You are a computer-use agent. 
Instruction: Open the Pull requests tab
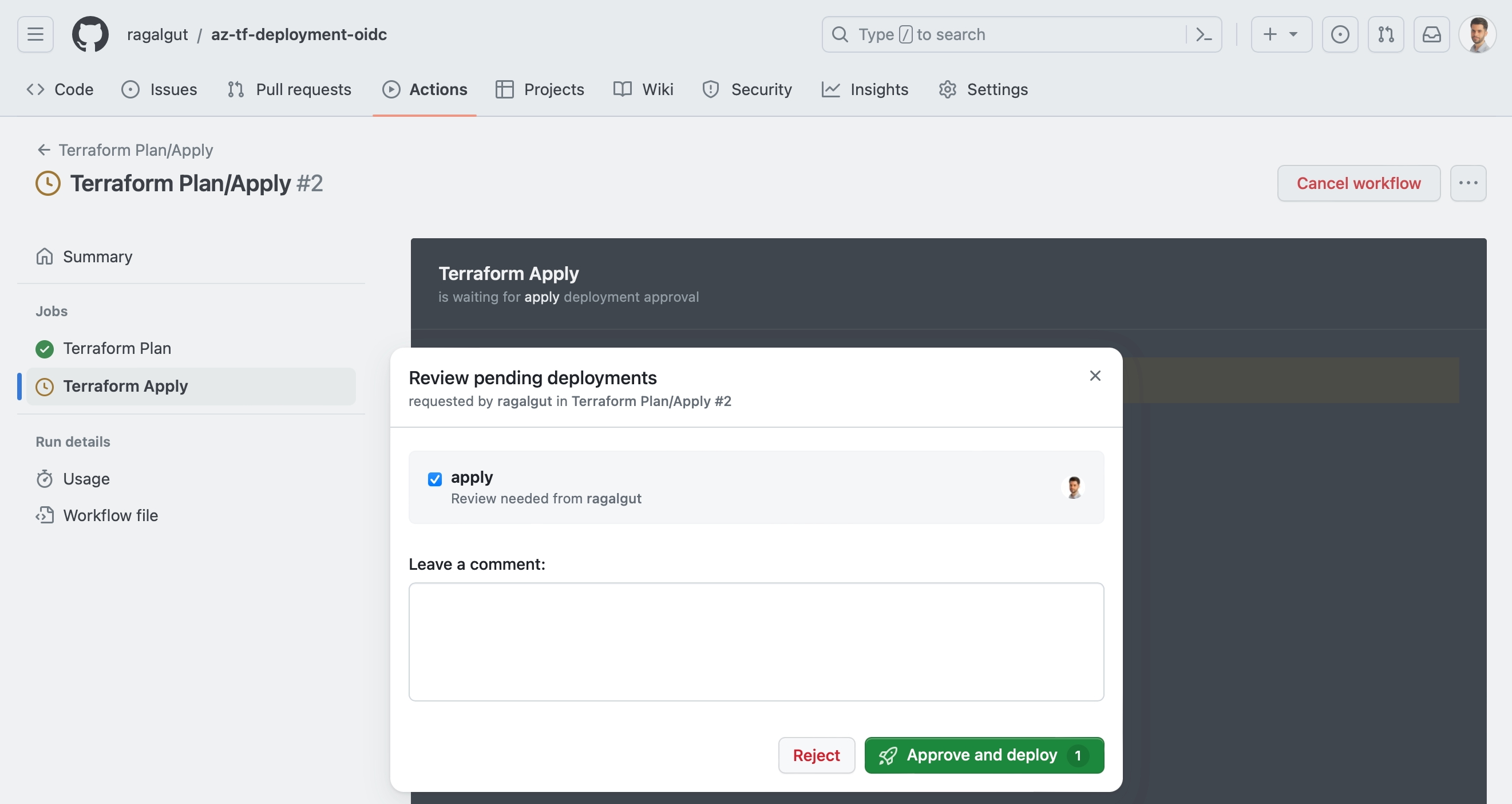289,89
